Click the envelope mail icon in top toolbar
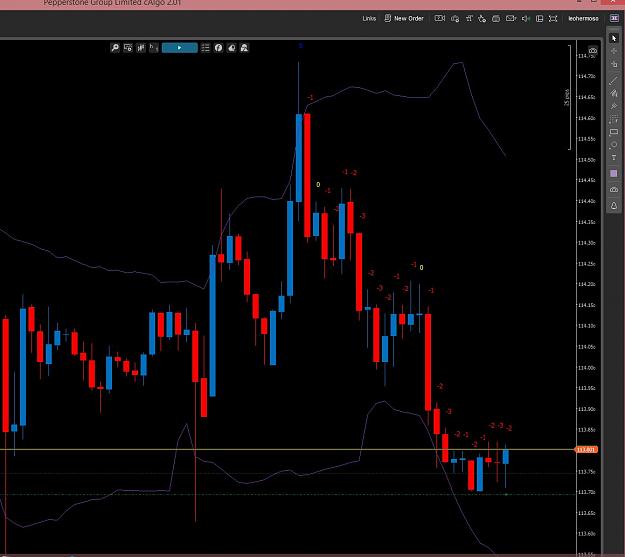The height and width of the screenshot is (557, 625). pos(511,18)
